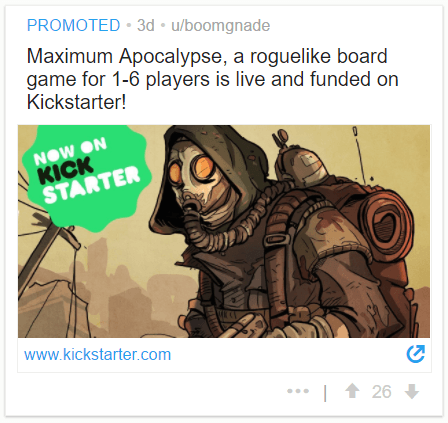Downvote the promoted Kickstarter post

tap(412, 391)
